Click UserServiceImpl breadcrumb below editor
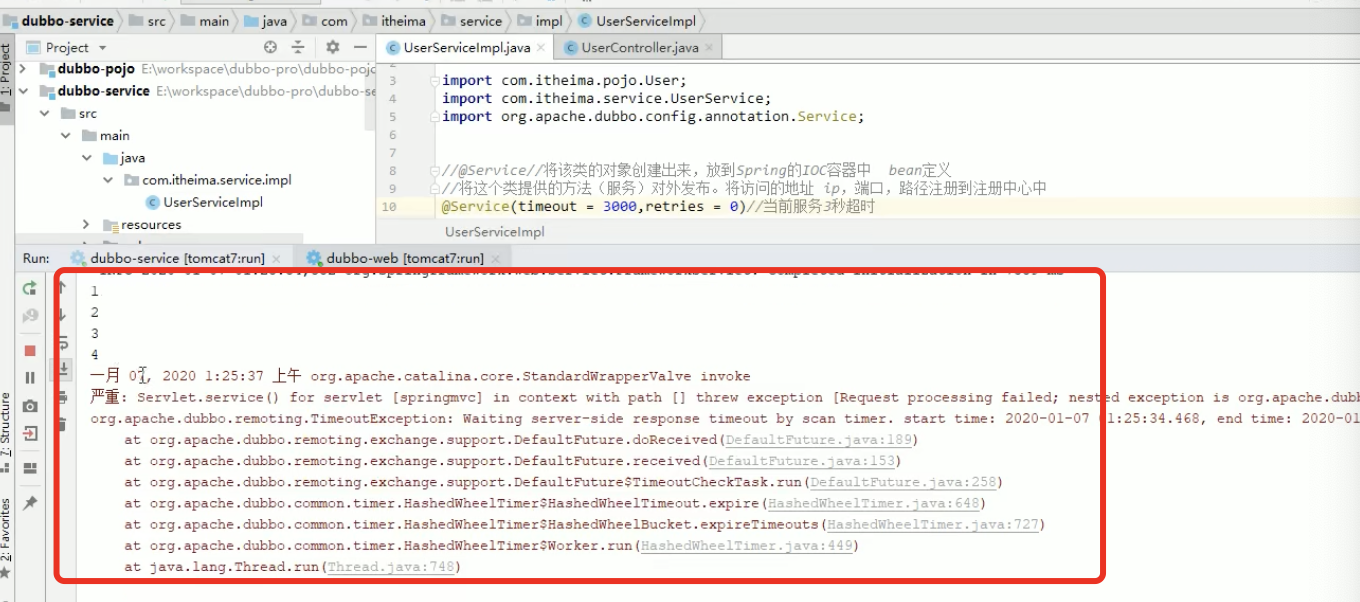This screenshot has width=1360, height=602. pos(495,232)
